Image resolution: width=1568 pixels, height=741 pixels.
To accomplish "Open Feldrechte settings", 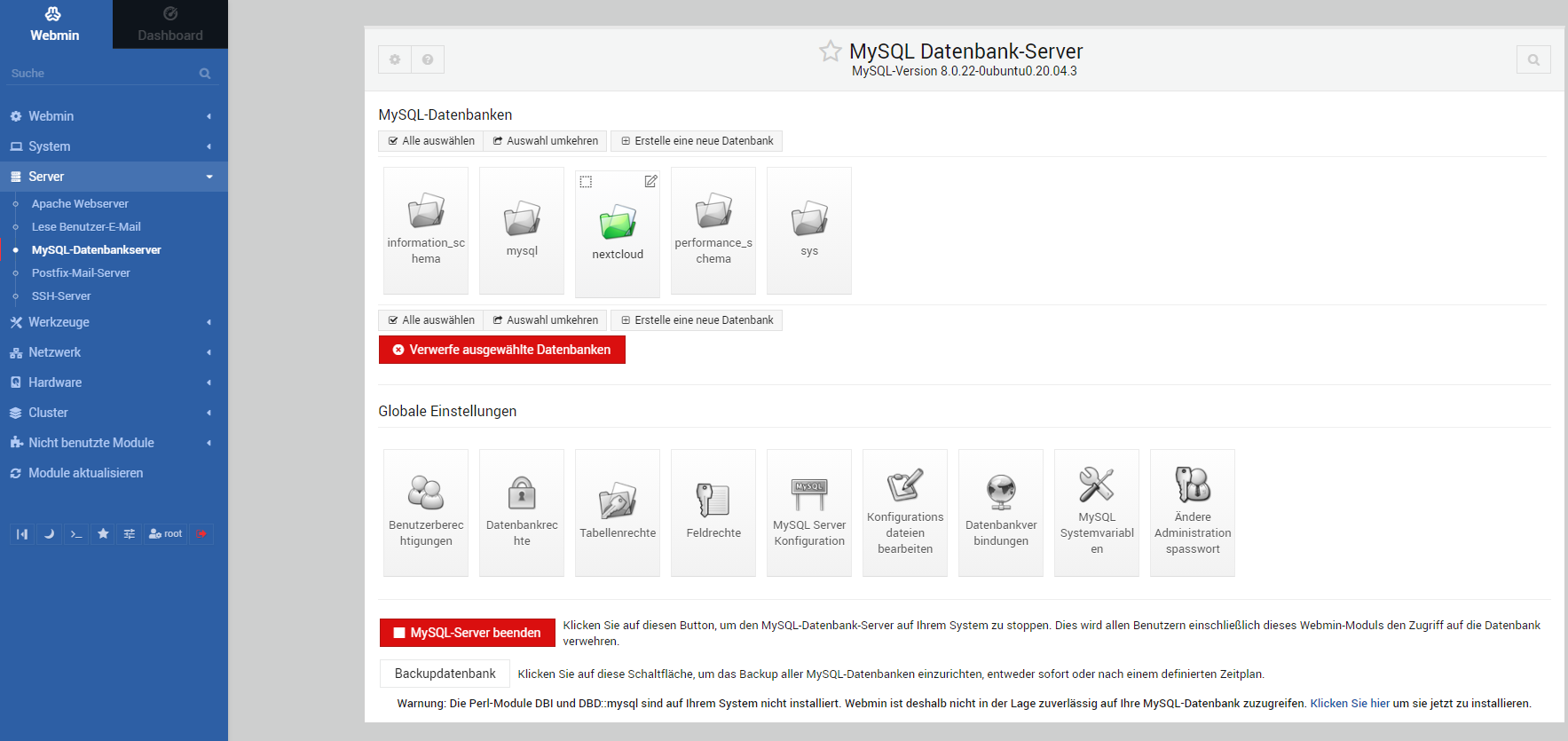I will [713, 513].
